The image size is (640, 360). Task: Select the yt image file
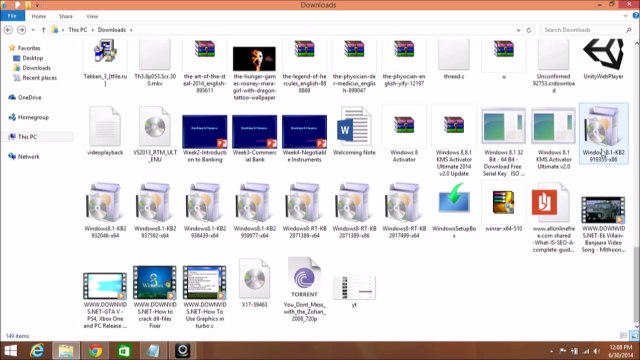pyautogui.click(x=354, y=291)
